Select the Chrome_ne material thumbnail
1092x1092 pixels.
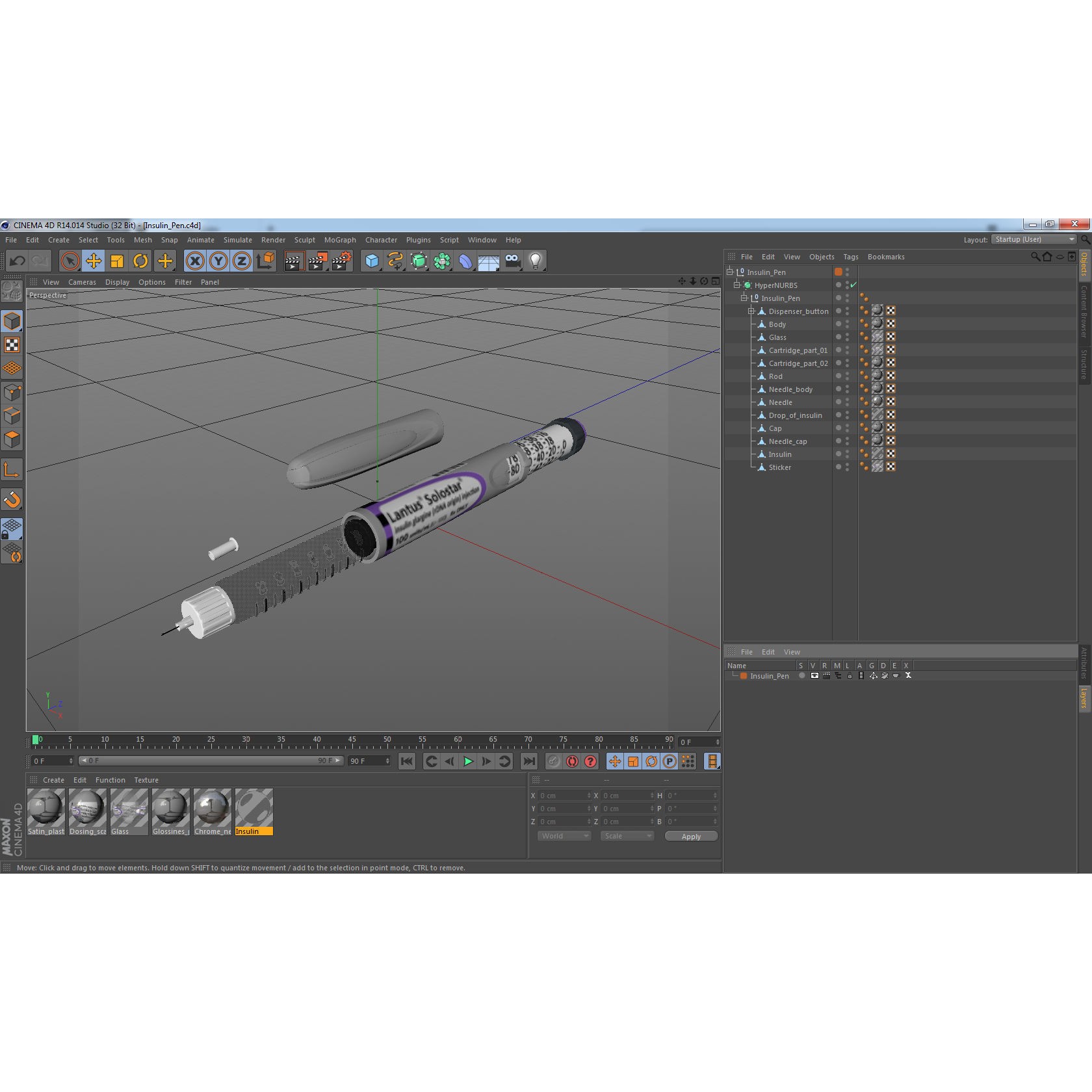click(212, 809)
